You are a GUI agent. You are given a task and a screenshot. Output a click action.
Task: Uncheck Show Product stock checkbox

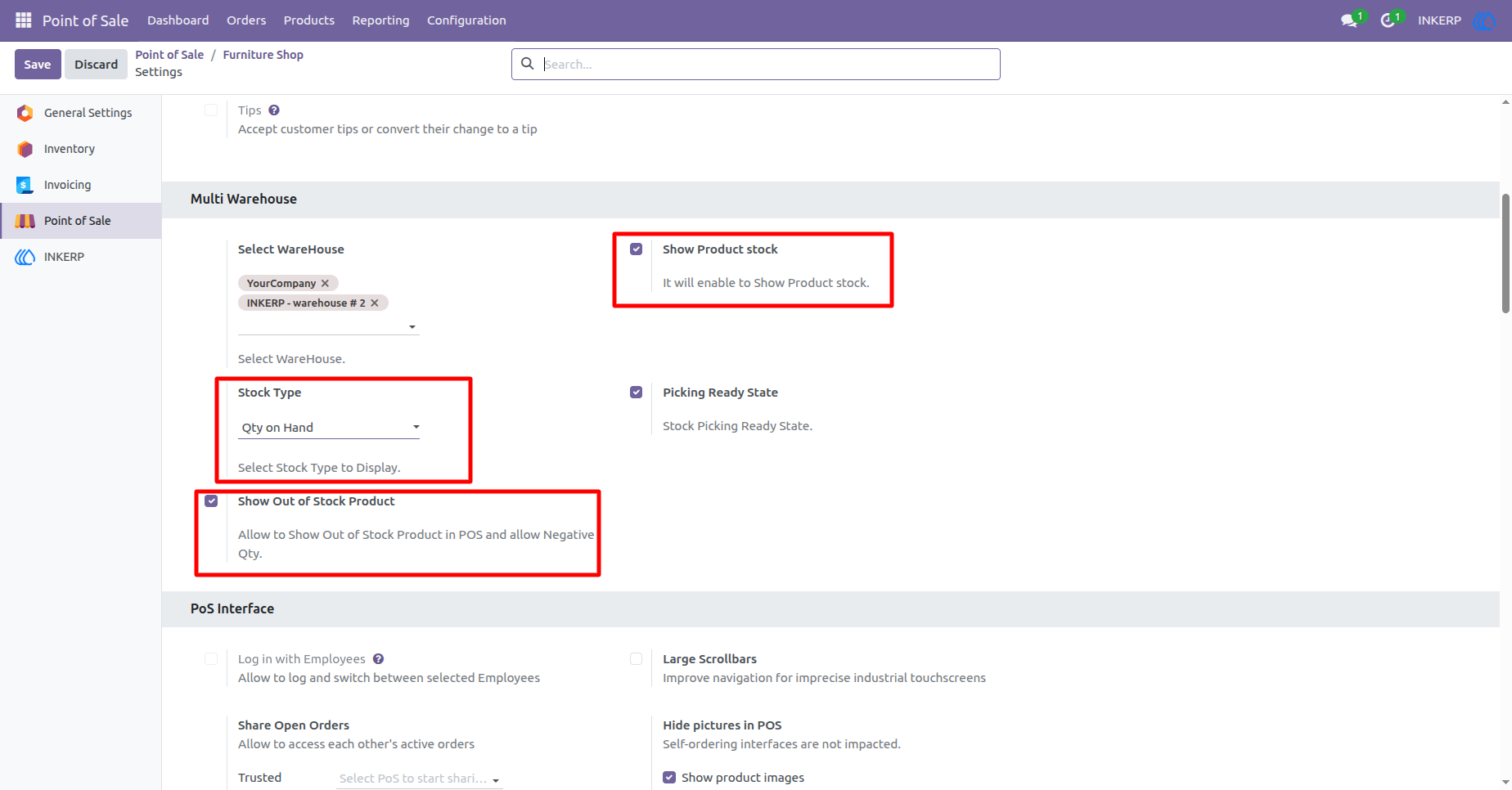pos(636,249)
